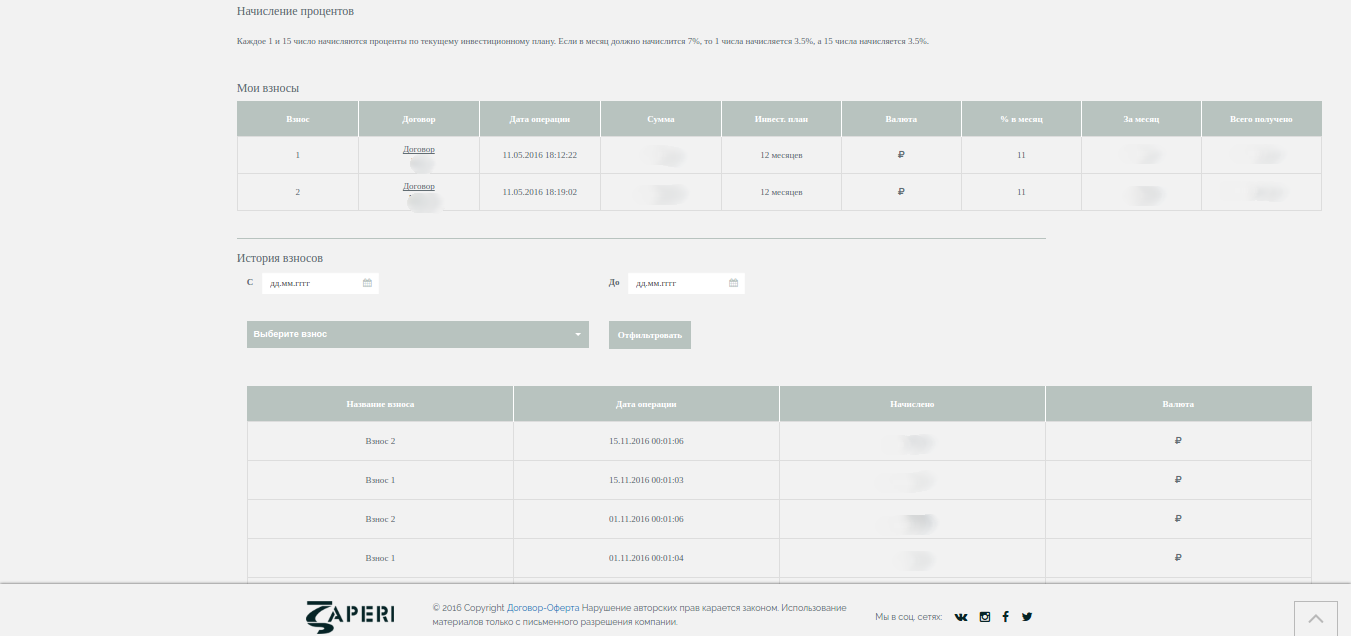Click '12 месяцев' in deposit 2 row
This screenshot has width=1351, height=636.
click(781, 192)
